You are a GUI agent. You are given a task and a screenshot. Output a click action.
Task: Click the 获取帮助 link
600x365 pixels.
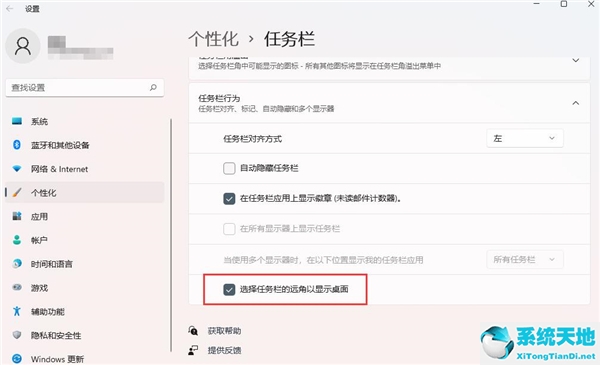224,331
